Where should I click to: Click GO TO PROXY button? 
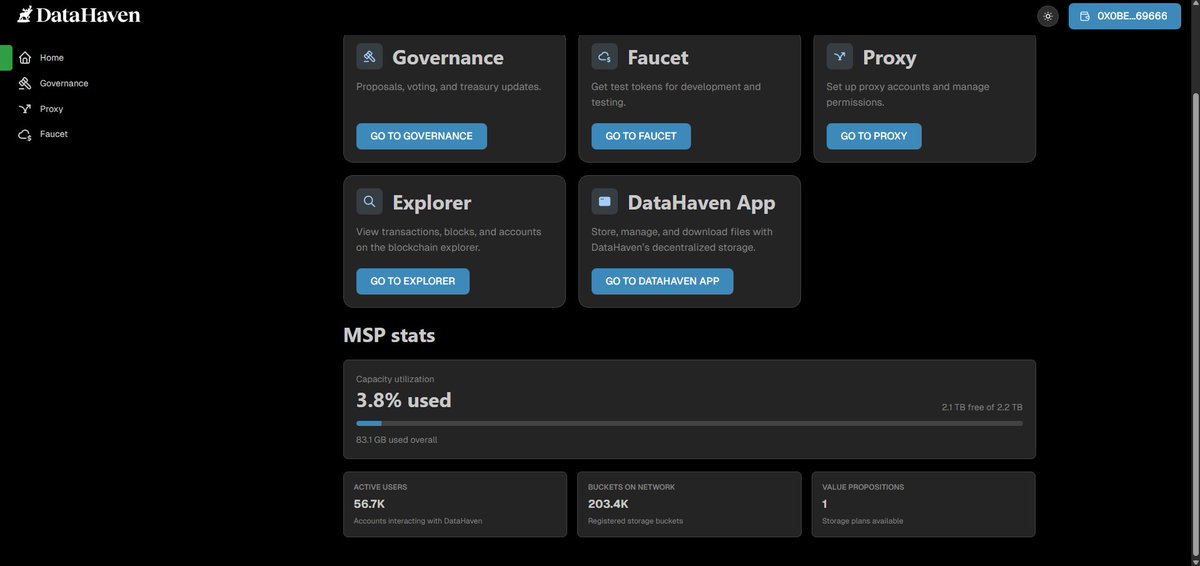point(874,136)
